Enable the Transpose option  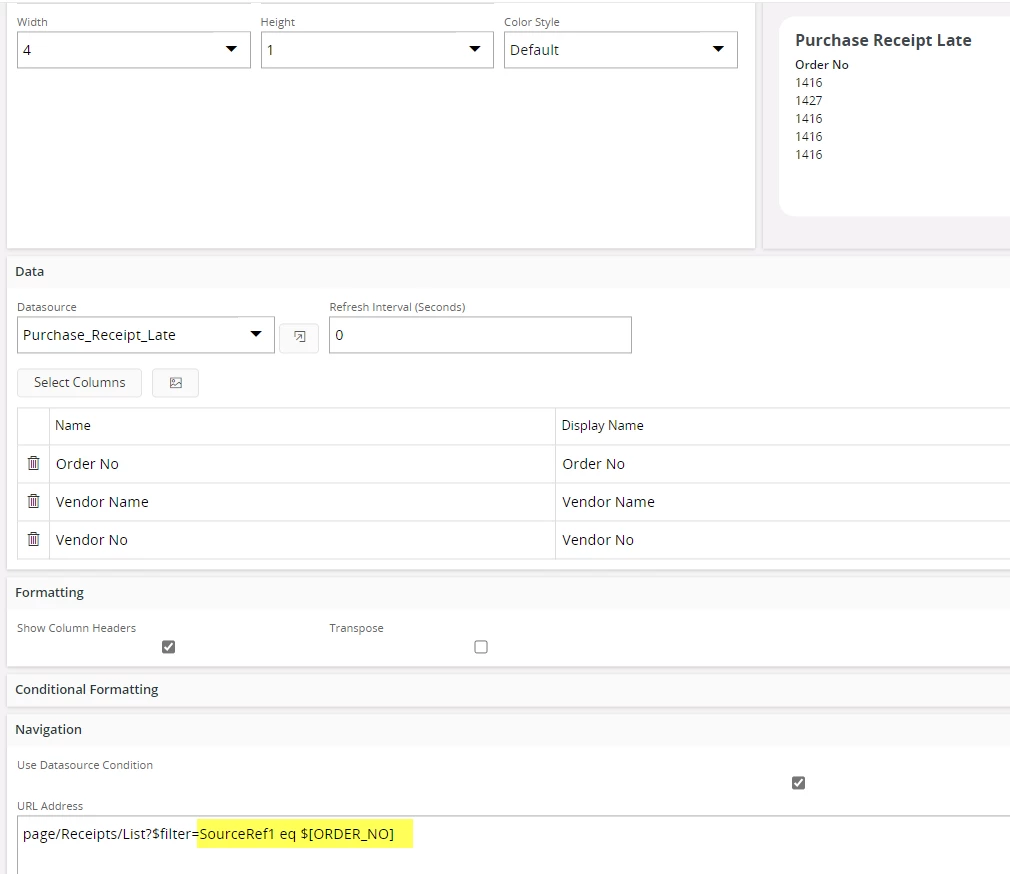(481, 647)
